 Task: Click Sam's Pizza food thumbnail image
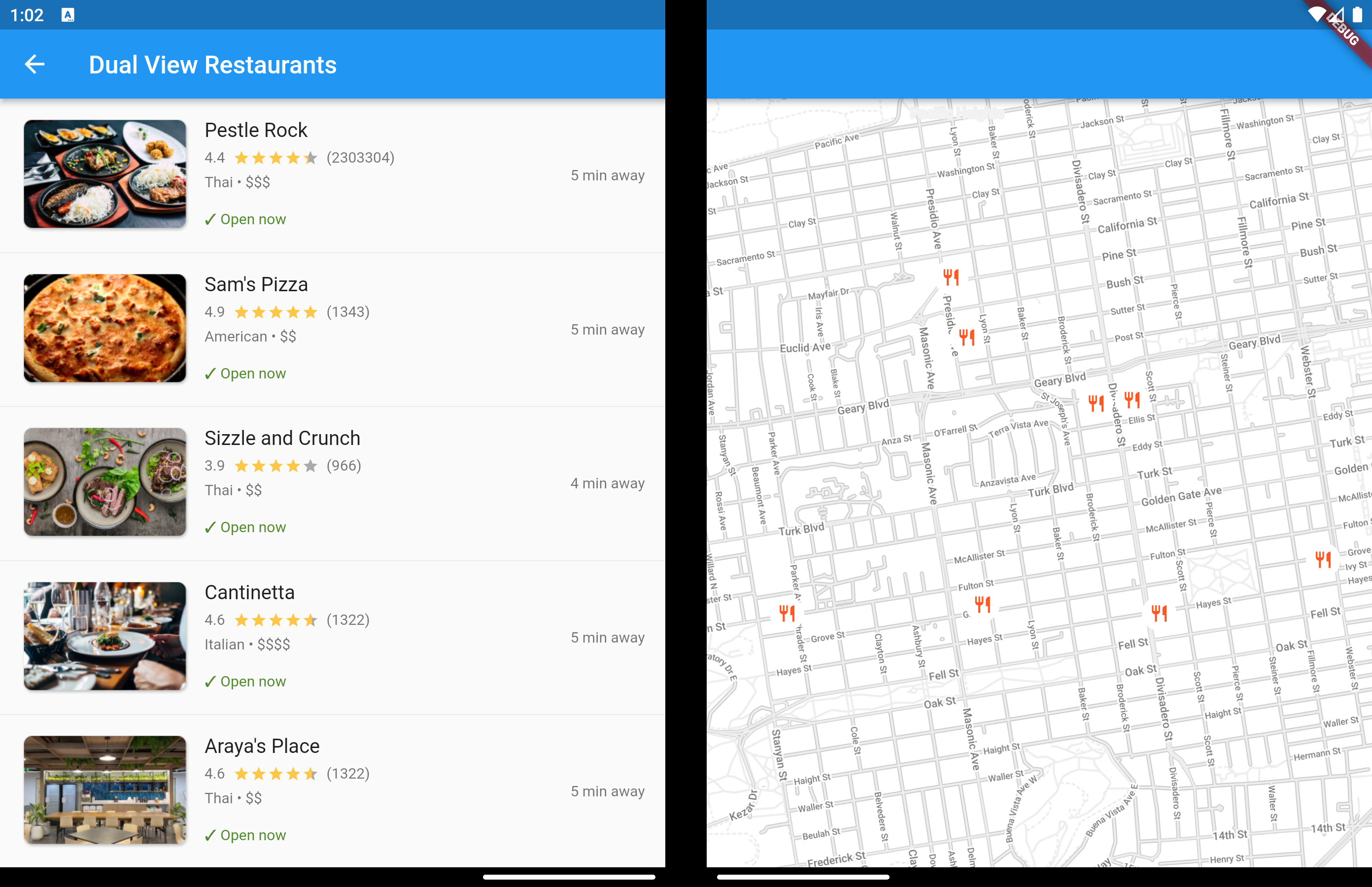click(x=104, y=329)
